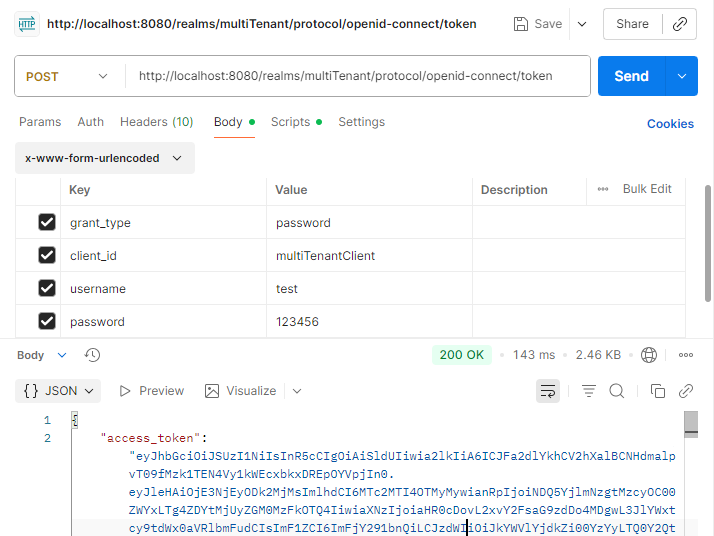Open the POST method dropdown
The height and width of the screenshot is (536, 714).
68,76
